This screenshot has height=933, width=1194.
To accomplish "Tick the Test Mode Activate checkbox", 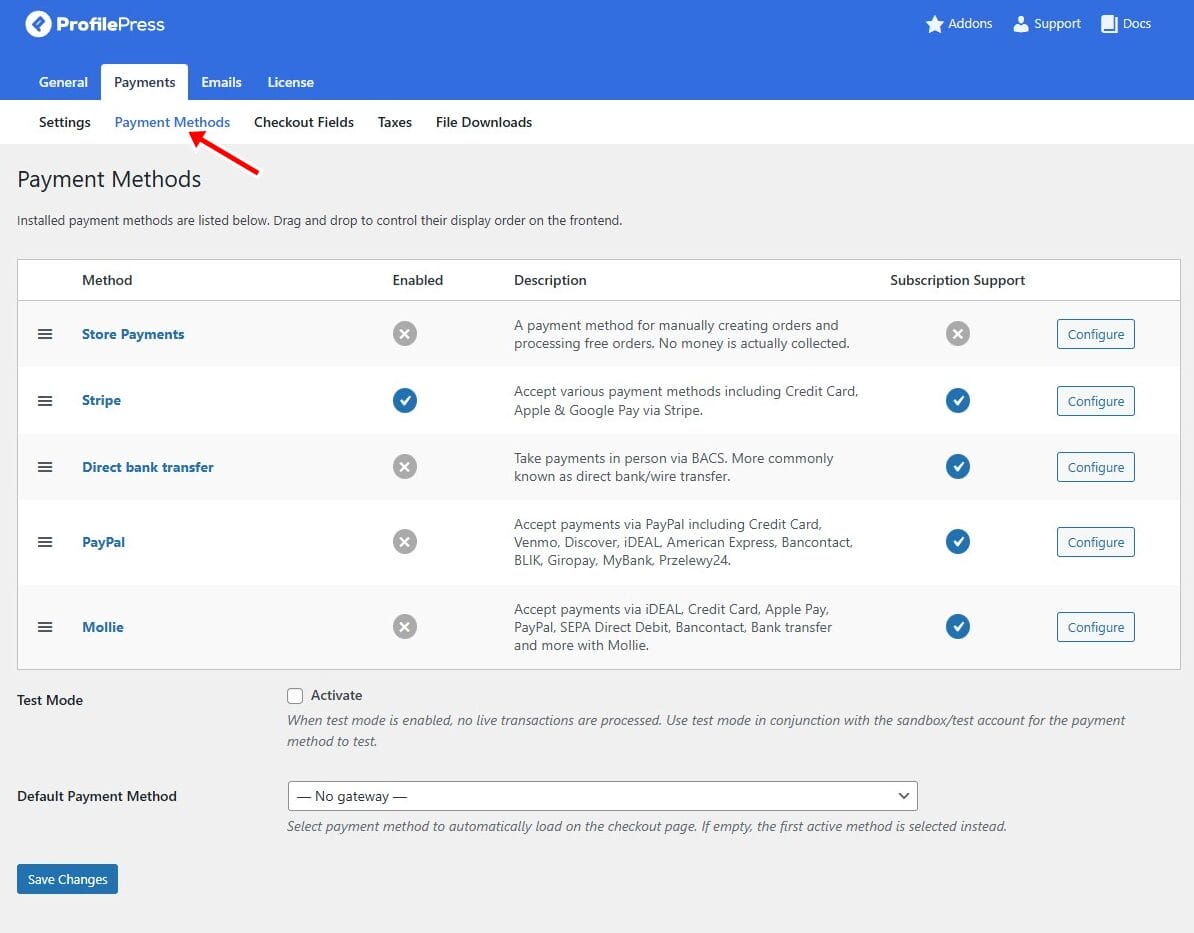I will click(295, 695).
